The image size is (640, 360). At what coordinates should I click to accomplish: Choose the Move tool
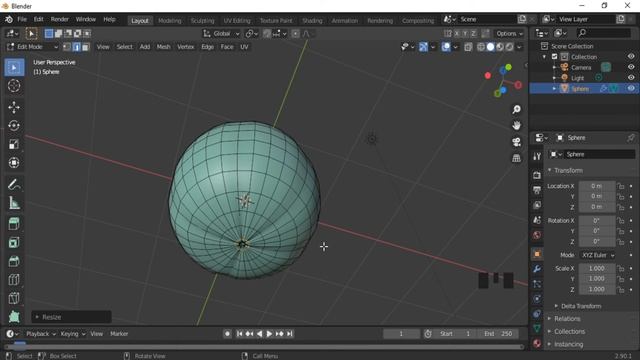tap(14, 107)
